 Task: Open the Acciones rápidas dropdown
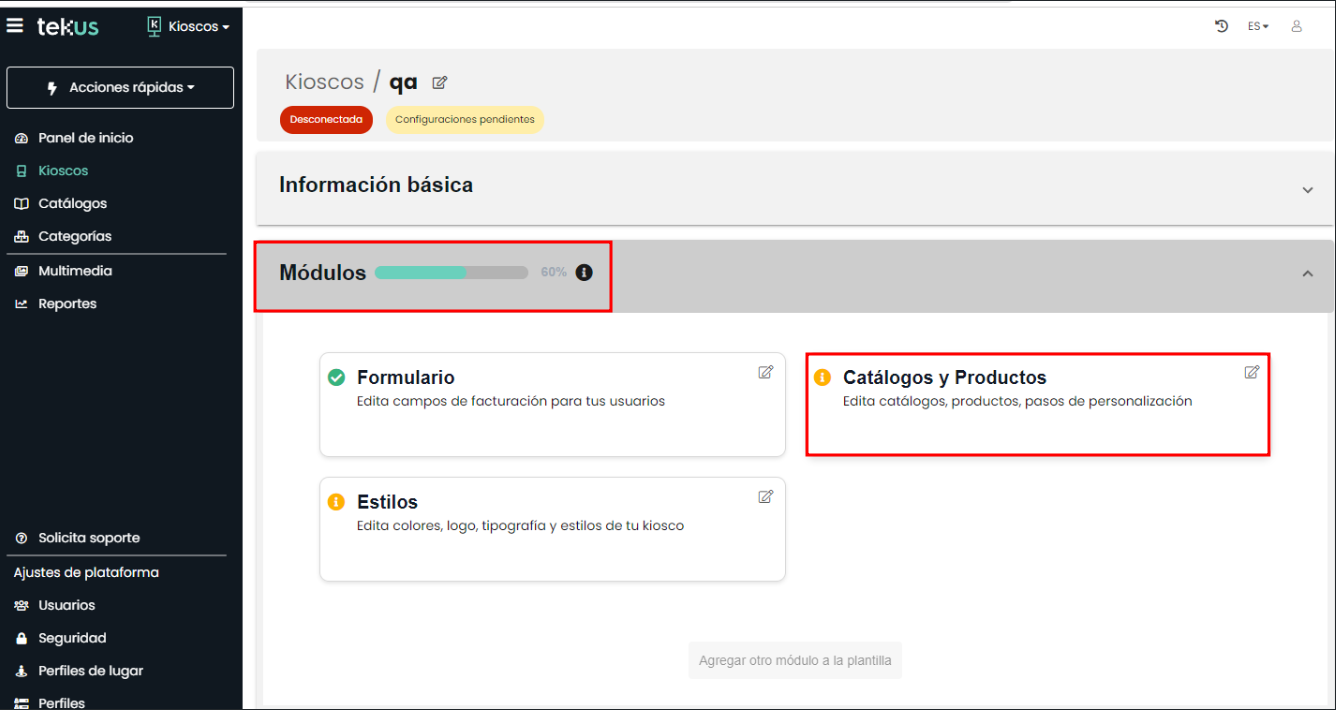[120, 88]
